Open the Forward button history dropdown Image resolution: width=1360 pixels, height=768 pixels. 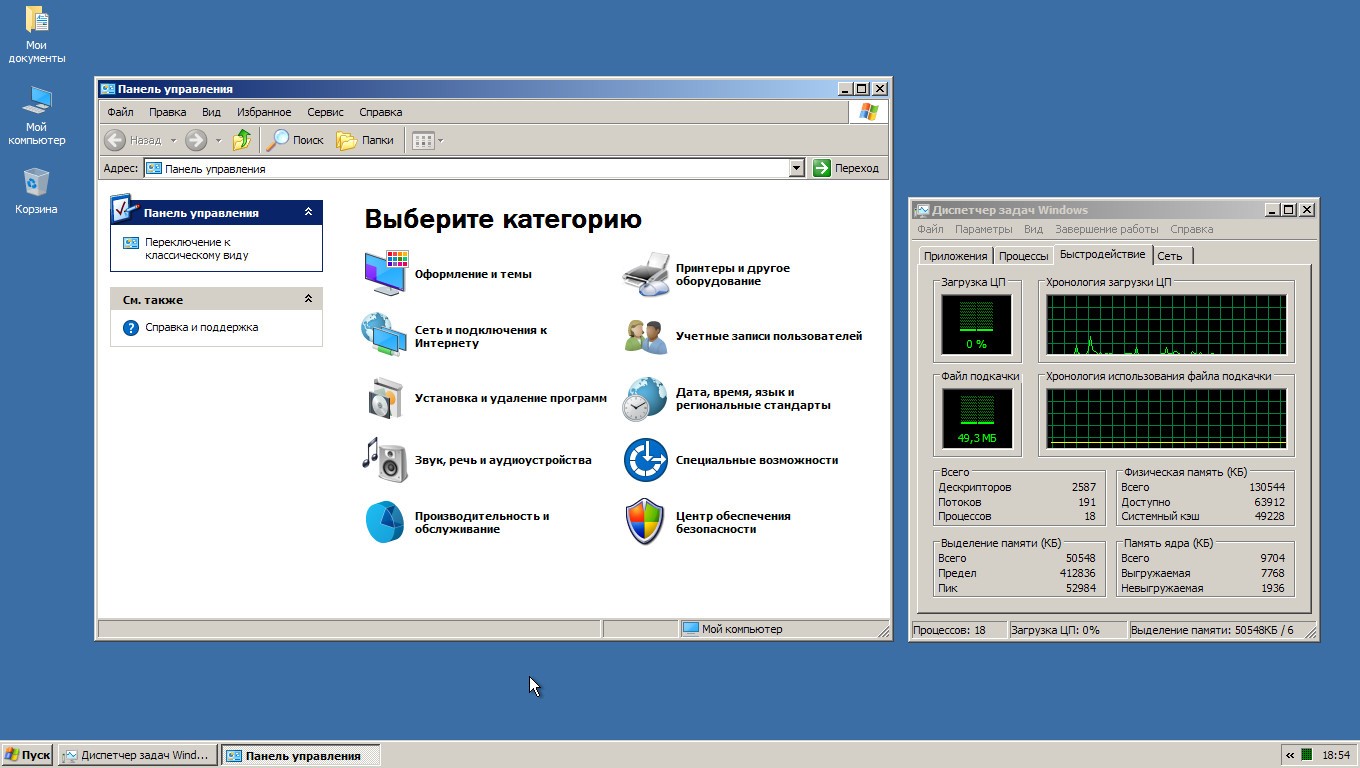tap(218, 140)
